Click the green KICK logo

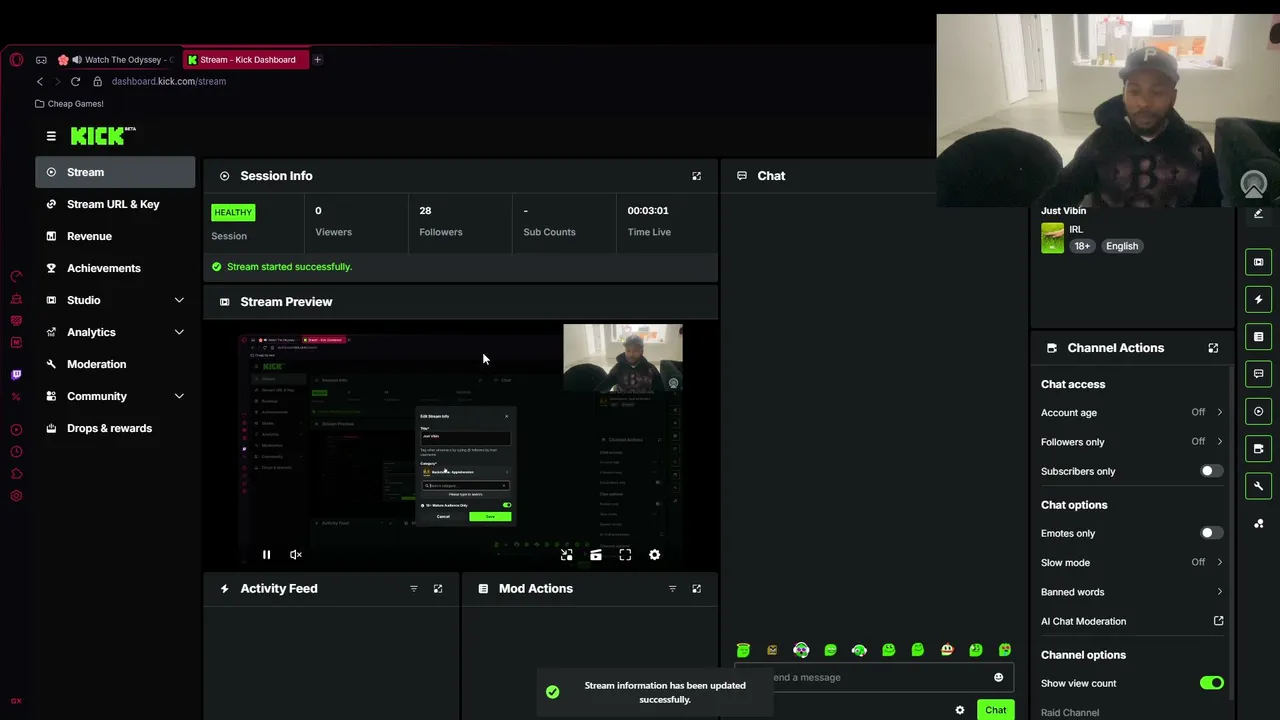[103, 135]
